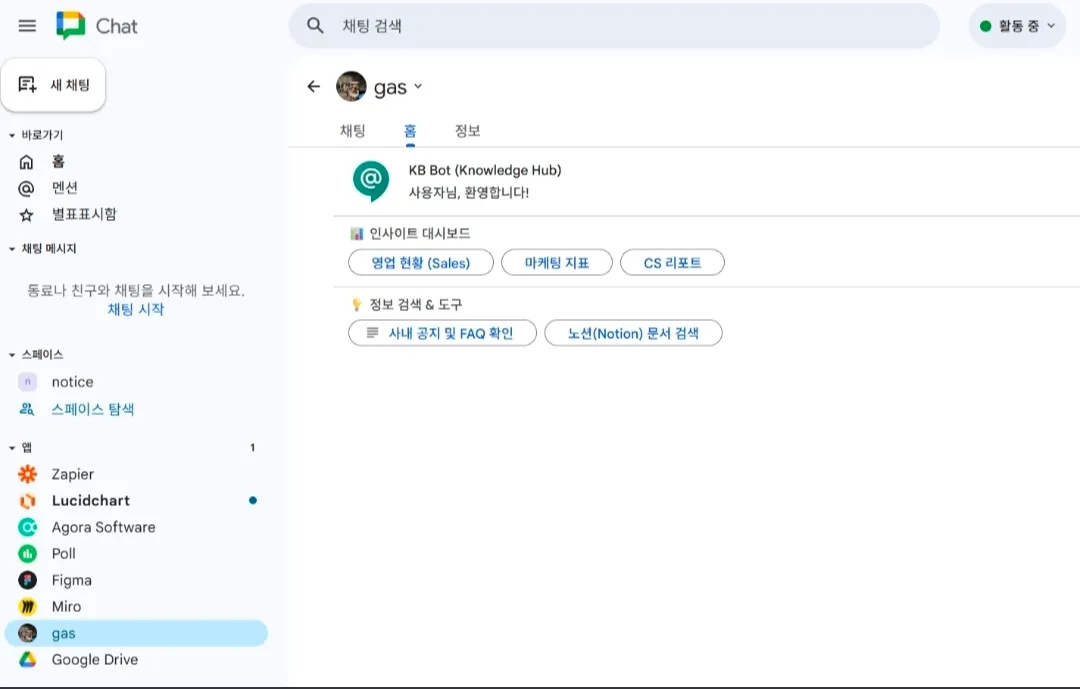Click the notice space icon
1080x689 pixels.
(28, 382)
